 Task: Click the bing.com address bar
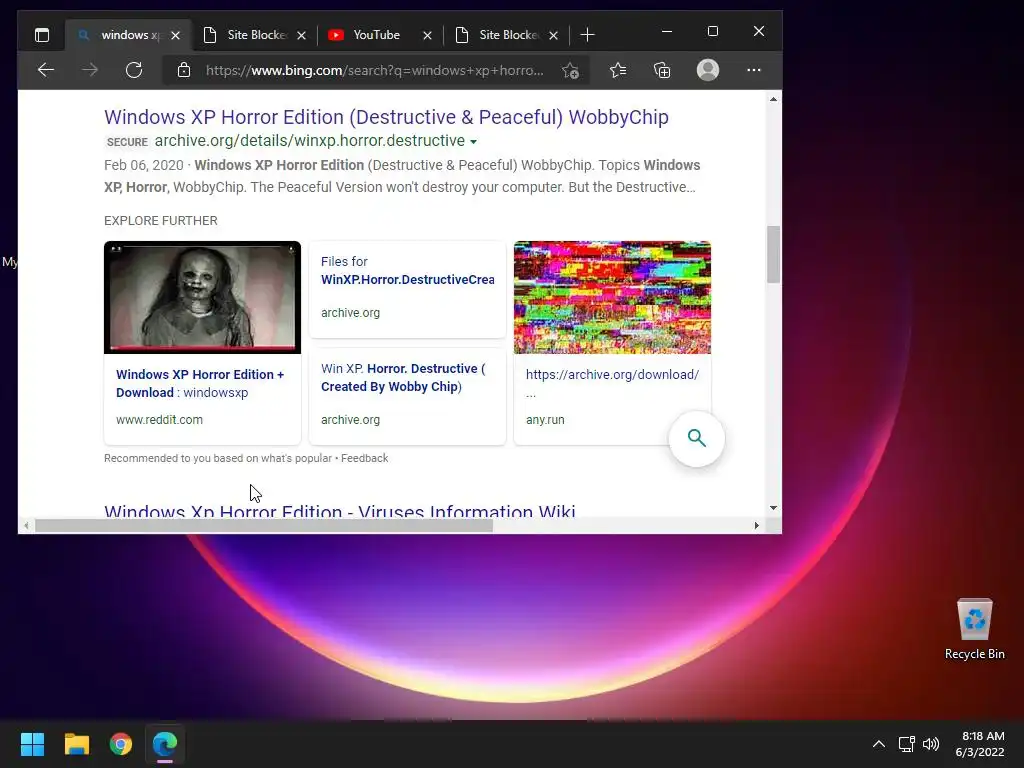(x=374, y=70)
